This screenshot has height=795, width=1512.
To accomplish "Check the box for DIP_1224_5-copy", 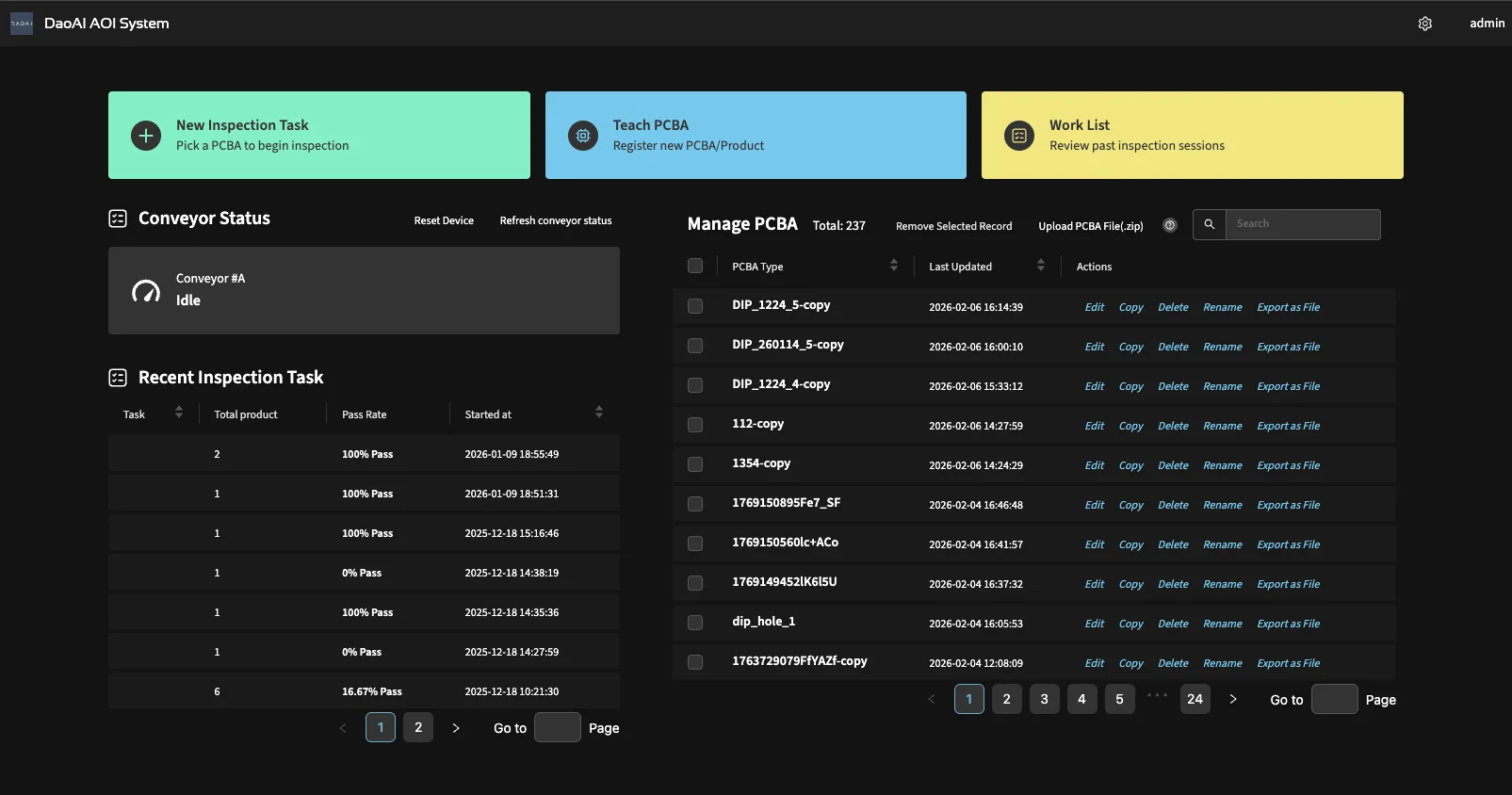I will click(x=695, y=306).
